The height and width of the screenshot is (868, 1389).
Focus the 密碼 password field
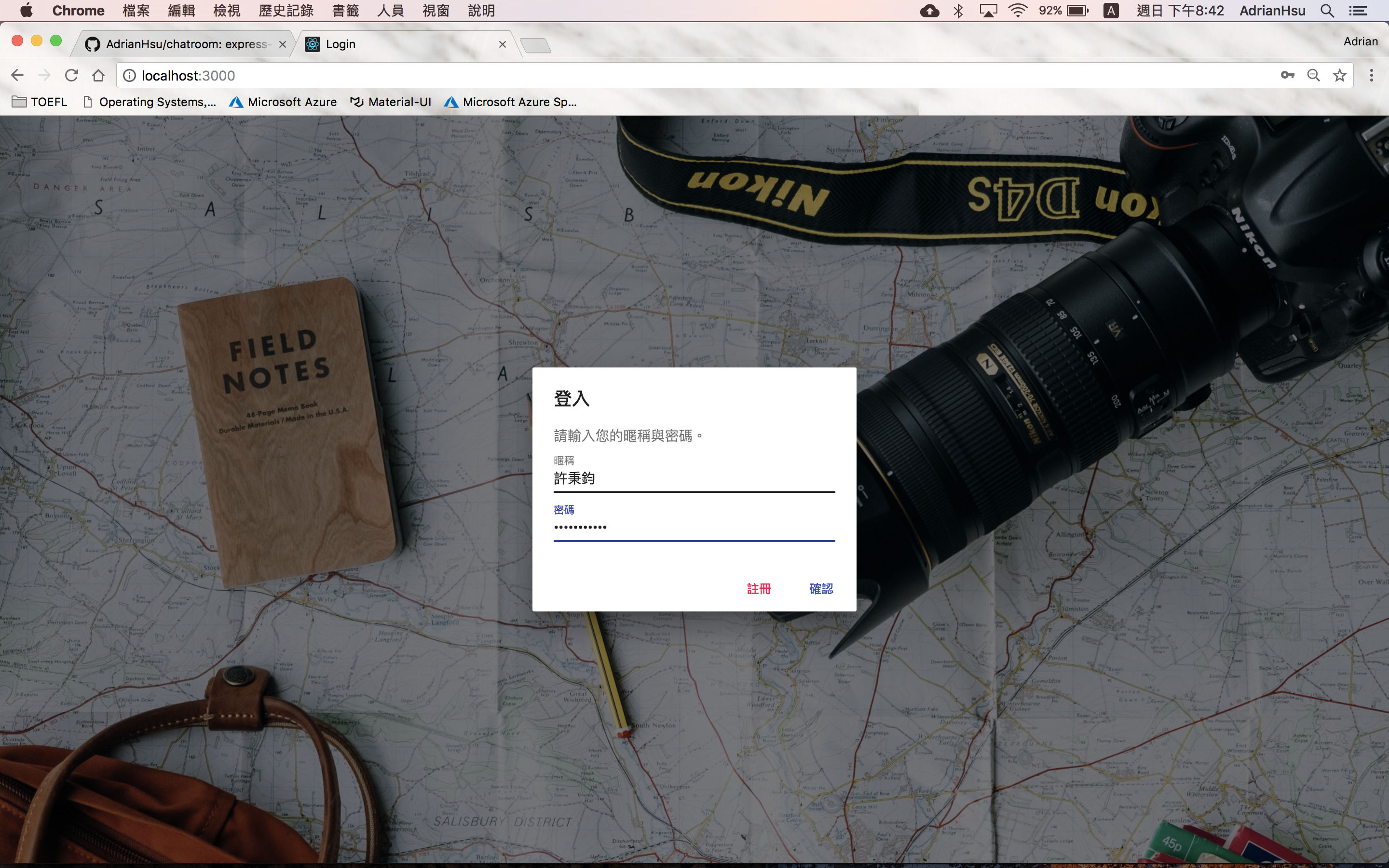click(x=694, y=527)
